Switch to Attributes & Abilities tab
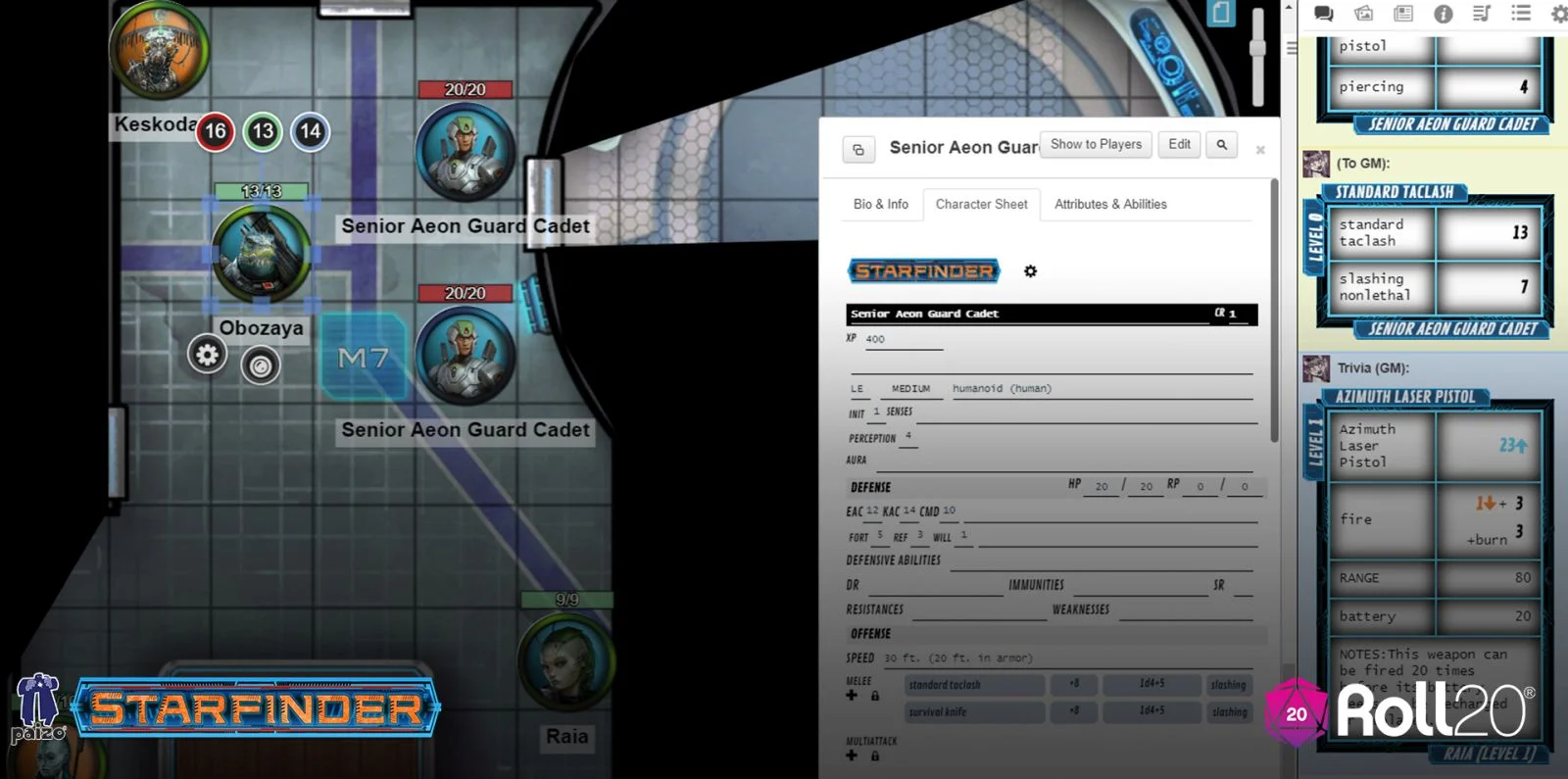Image resolution: width=1568 pixels, height=779 pixels. pos(1110,204)
